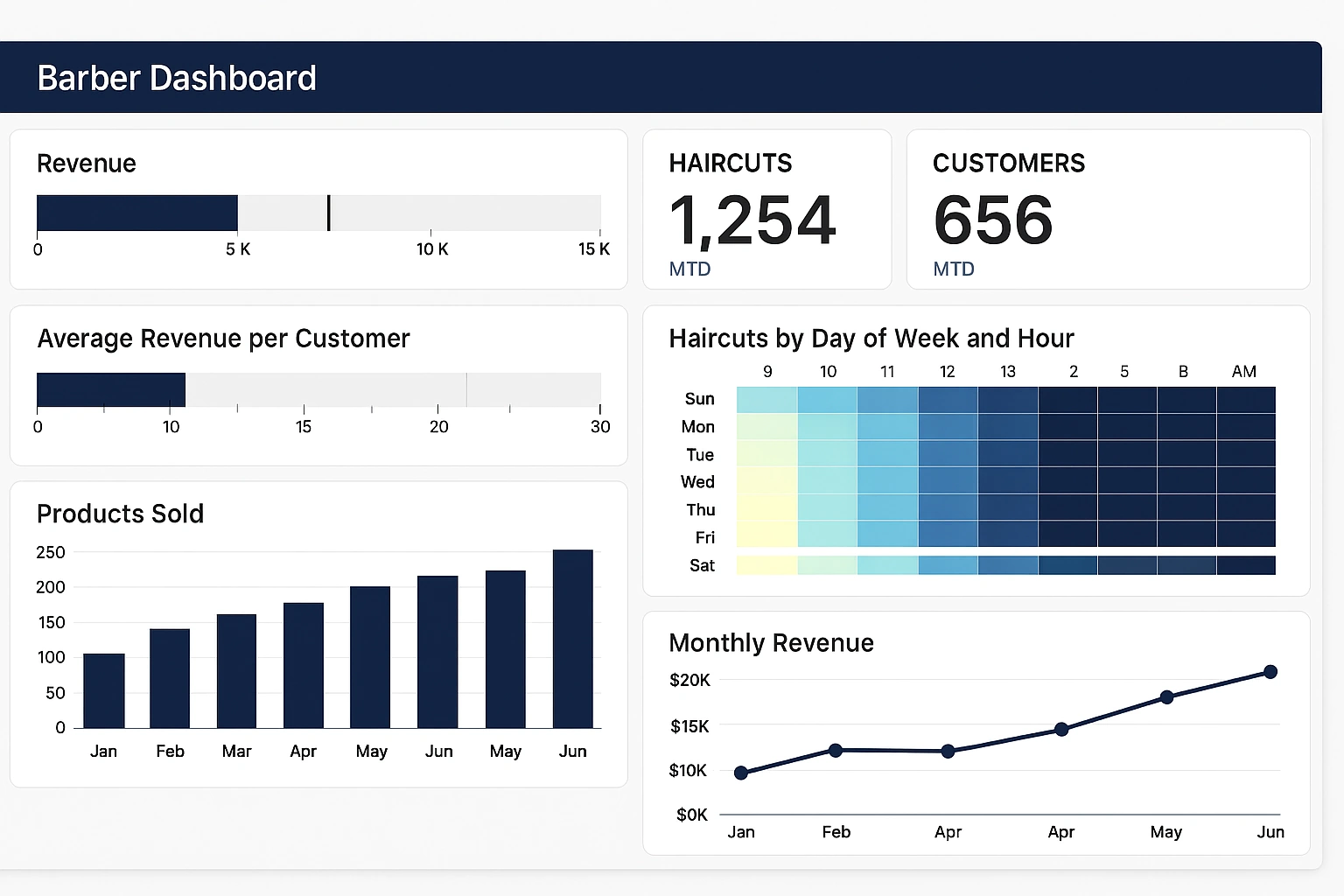Click the Jun data point on Monthly Revenue

click(x=1270, y=672)
